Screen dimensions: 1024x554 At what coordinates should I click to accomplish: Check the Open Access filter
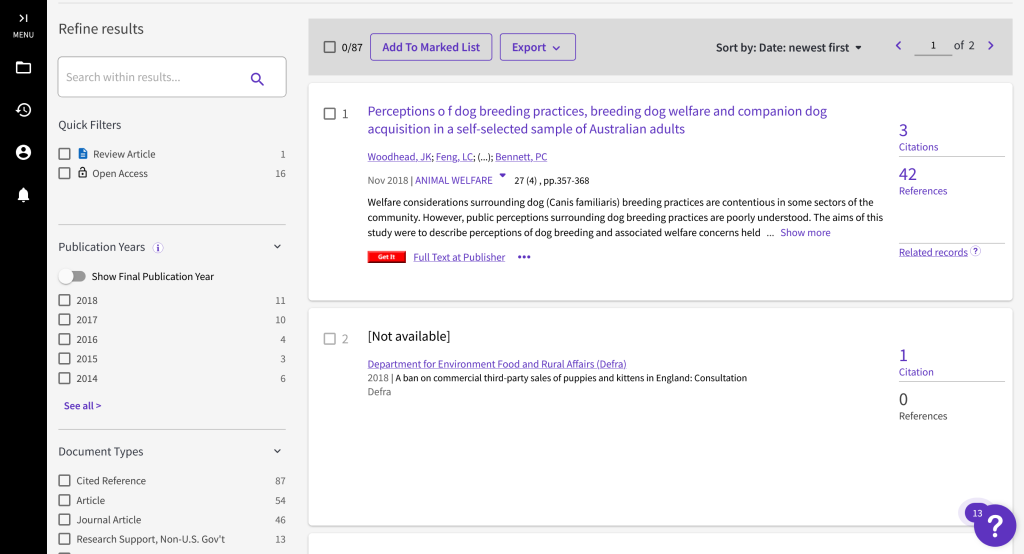(64, 173)
